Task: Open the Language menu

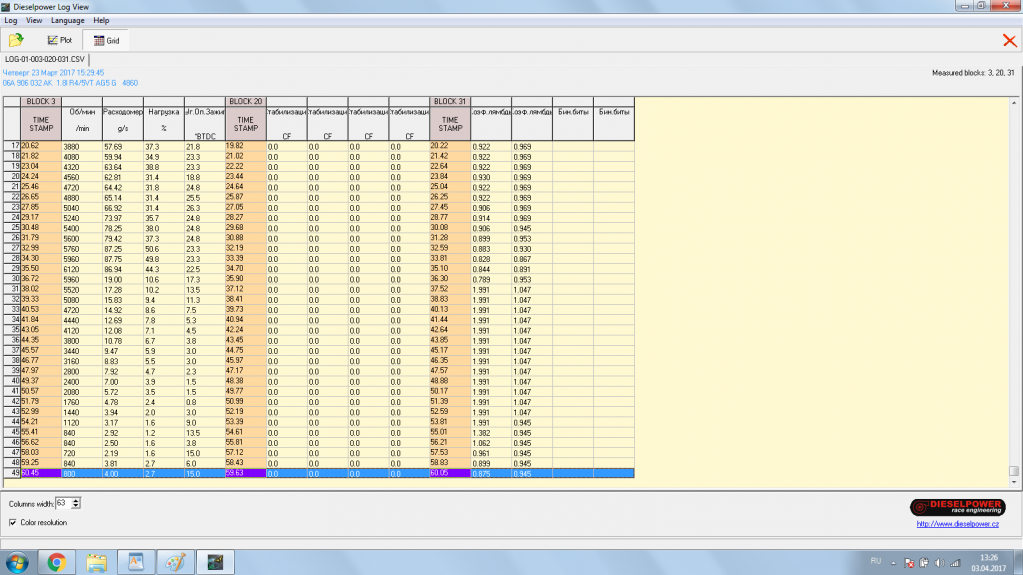Action: (x=68, y=20)
